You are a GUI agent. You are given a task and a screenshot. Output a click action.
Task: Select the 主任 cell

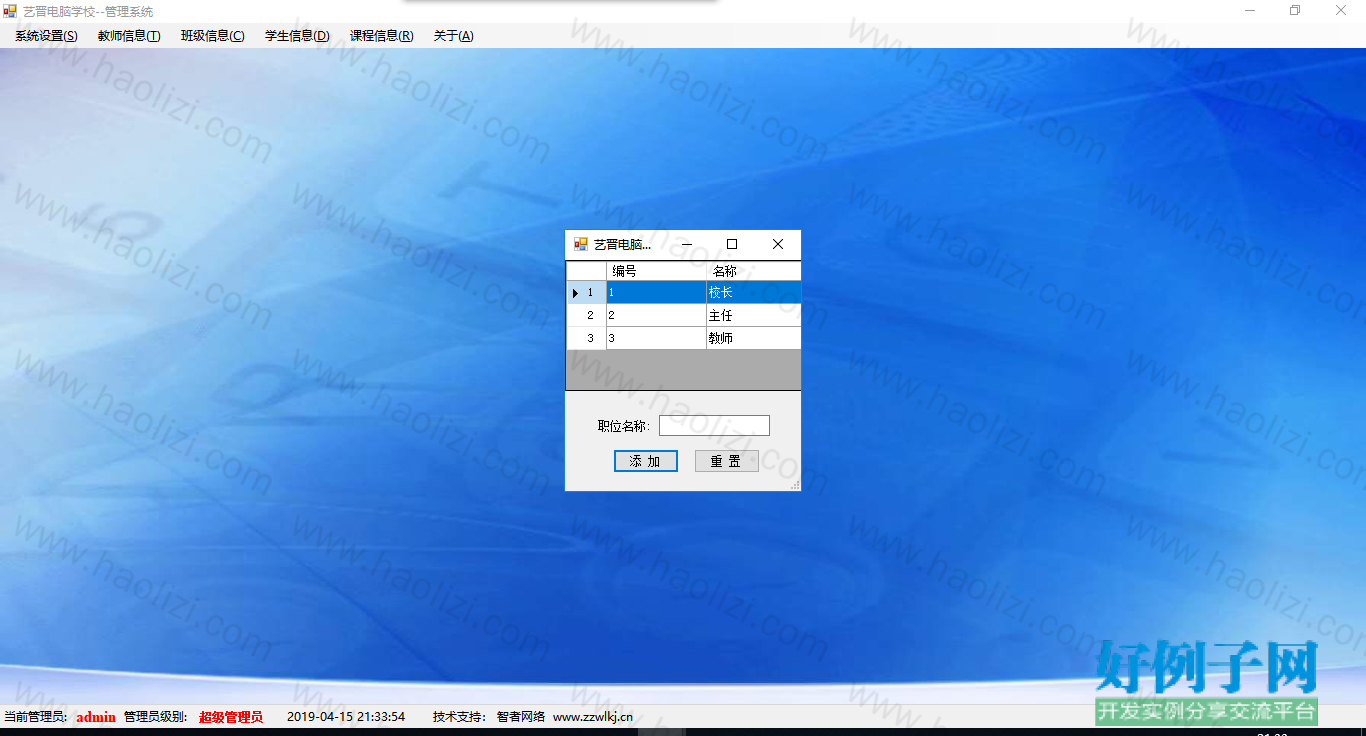pos(753,315)
